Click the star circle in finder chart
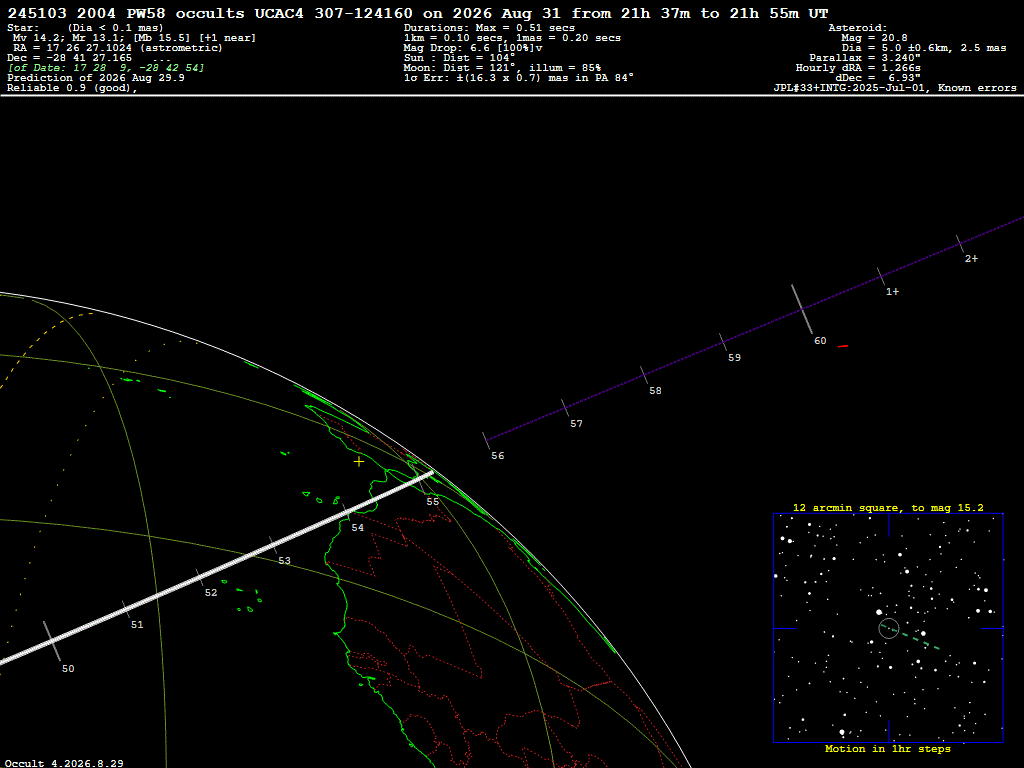1024x768 pixels. pyautogui.click(x=889, y=628)
